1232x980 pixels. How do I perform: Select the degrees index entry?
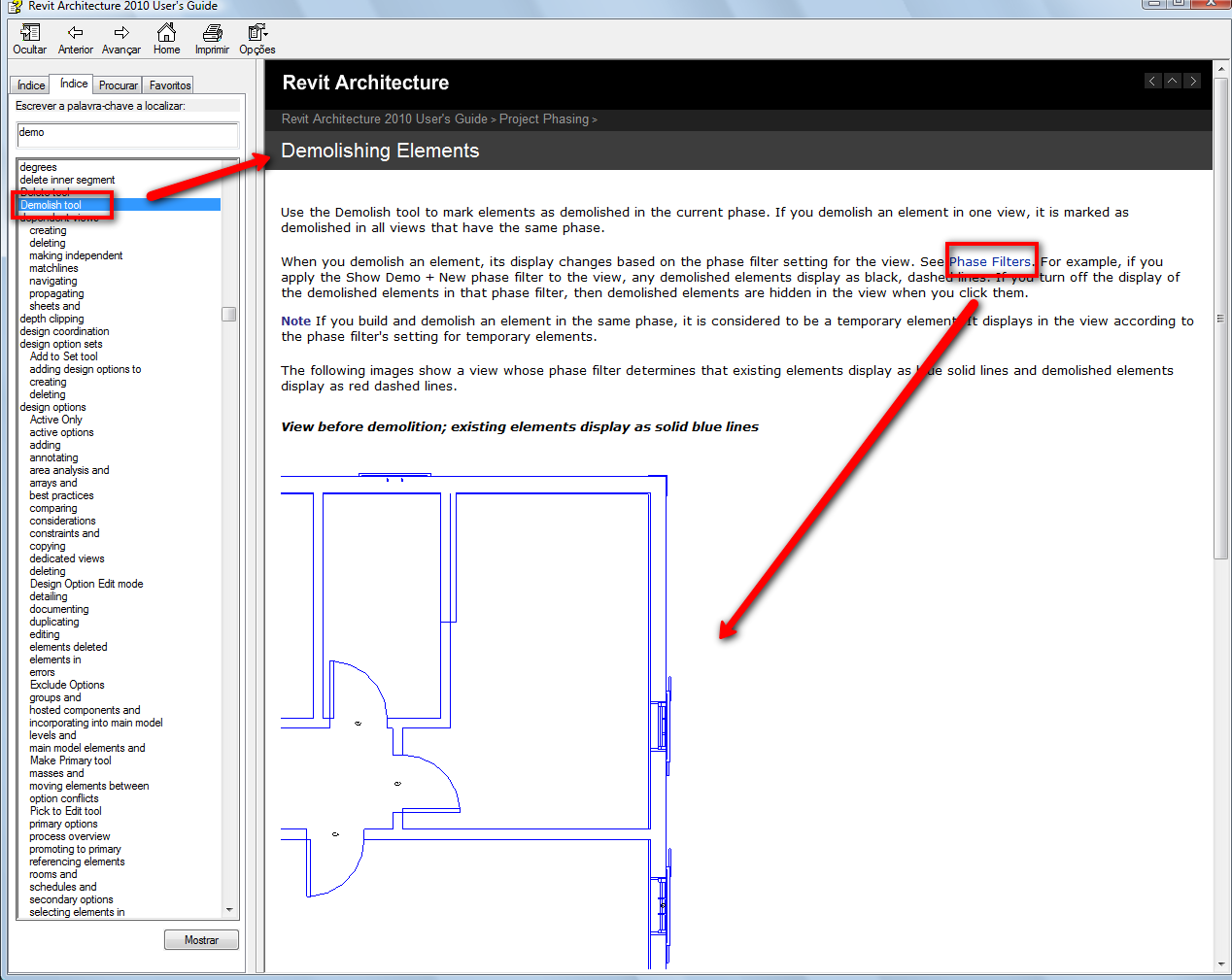click(38, 167)
